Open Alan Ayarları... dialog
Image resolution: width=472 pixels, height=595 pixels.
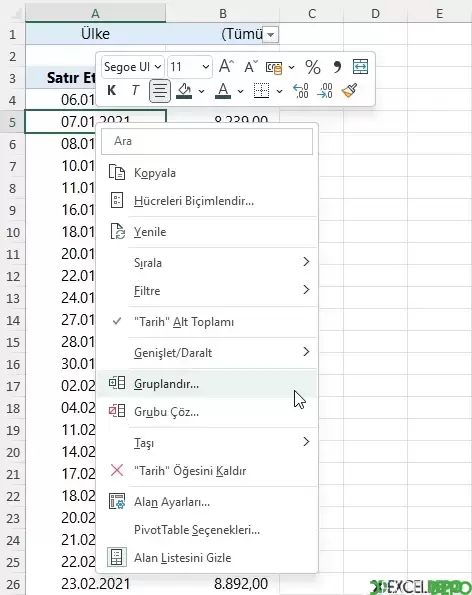[x=207, y=502]
